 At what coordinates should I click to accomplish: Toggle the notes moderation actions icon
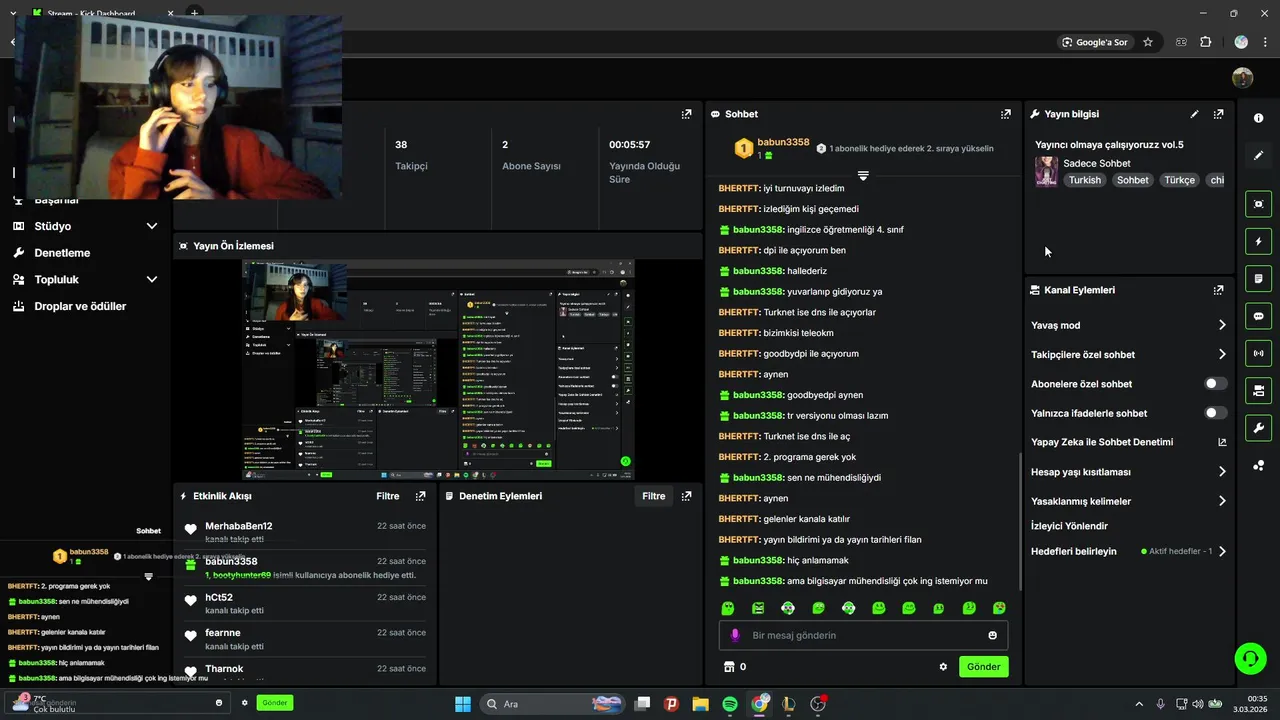pos(1258,278)
